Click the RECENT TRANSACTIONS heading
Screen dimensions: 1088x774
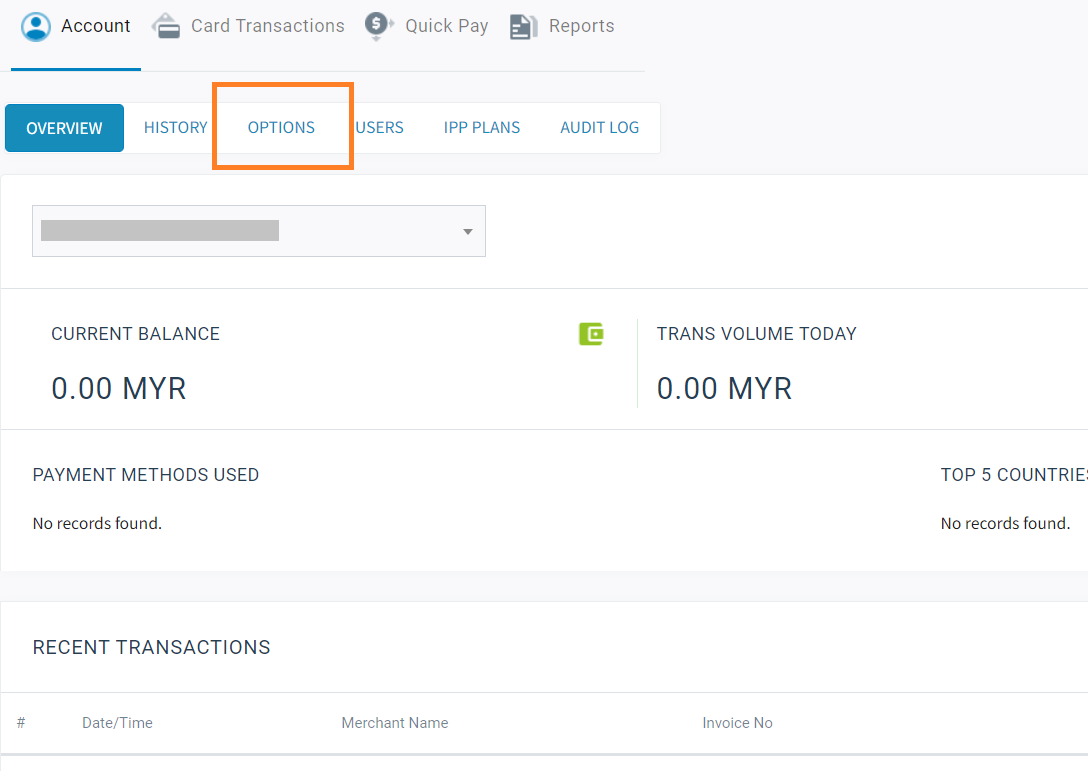(x=151, y=648)
